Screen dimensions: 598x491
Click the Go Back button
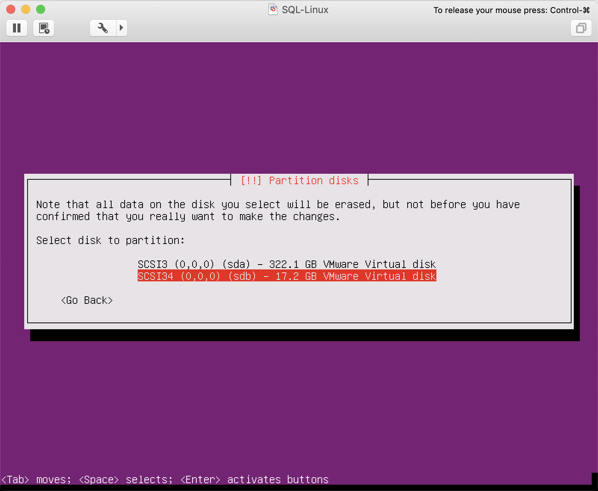[87, 300]
